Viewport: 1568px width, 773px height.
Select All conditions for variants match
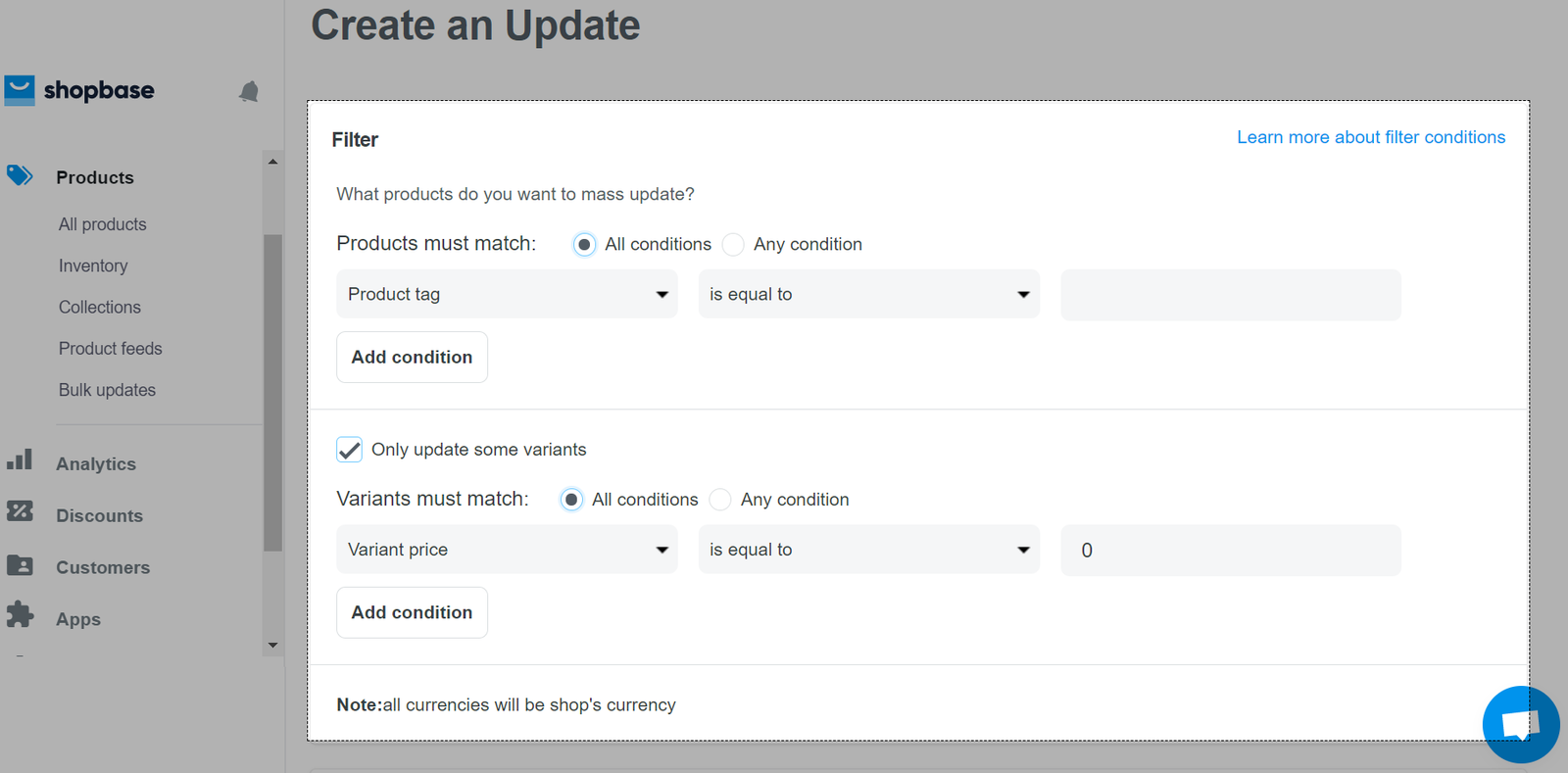571,500
